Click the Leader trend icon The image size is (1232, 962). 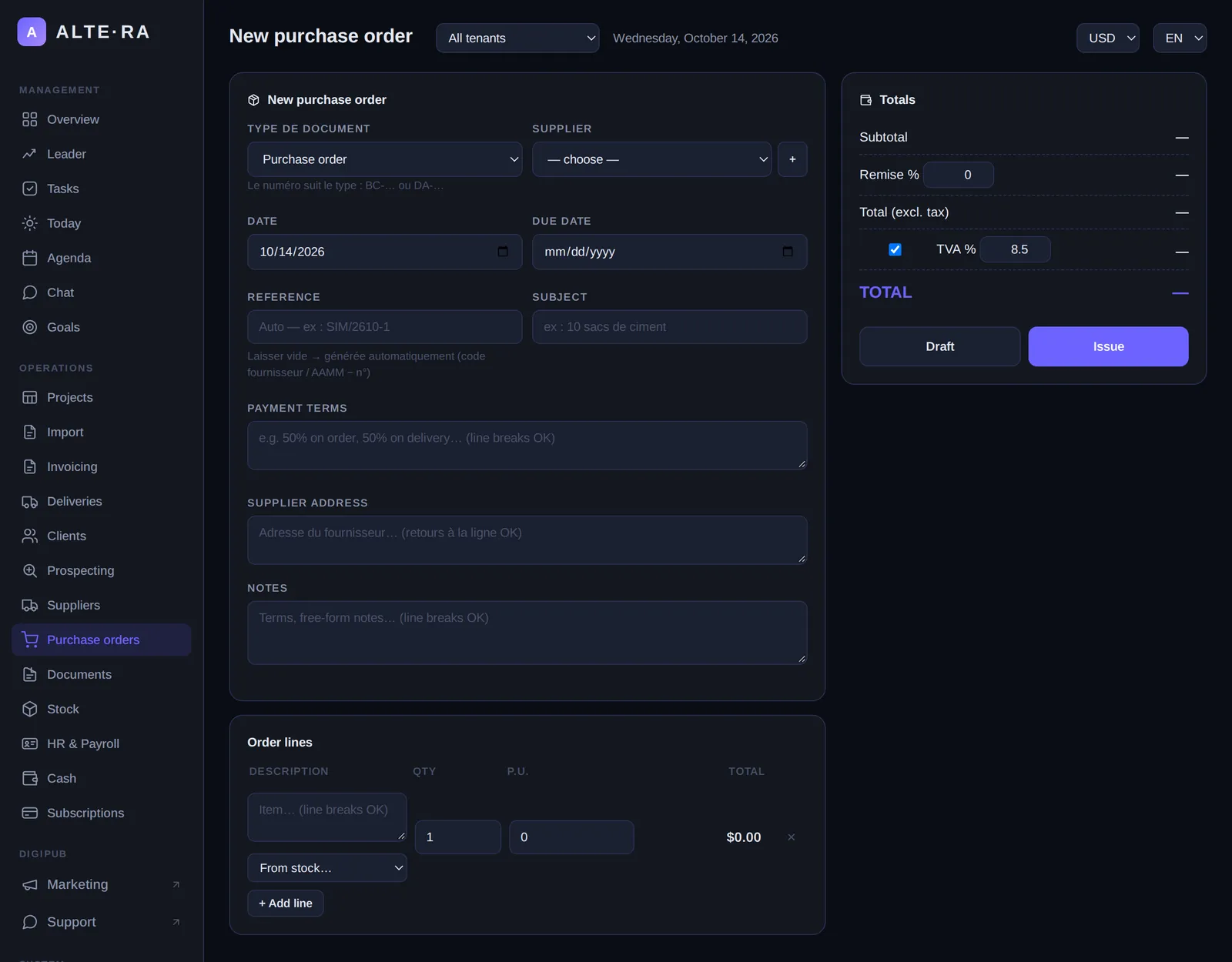29,154
